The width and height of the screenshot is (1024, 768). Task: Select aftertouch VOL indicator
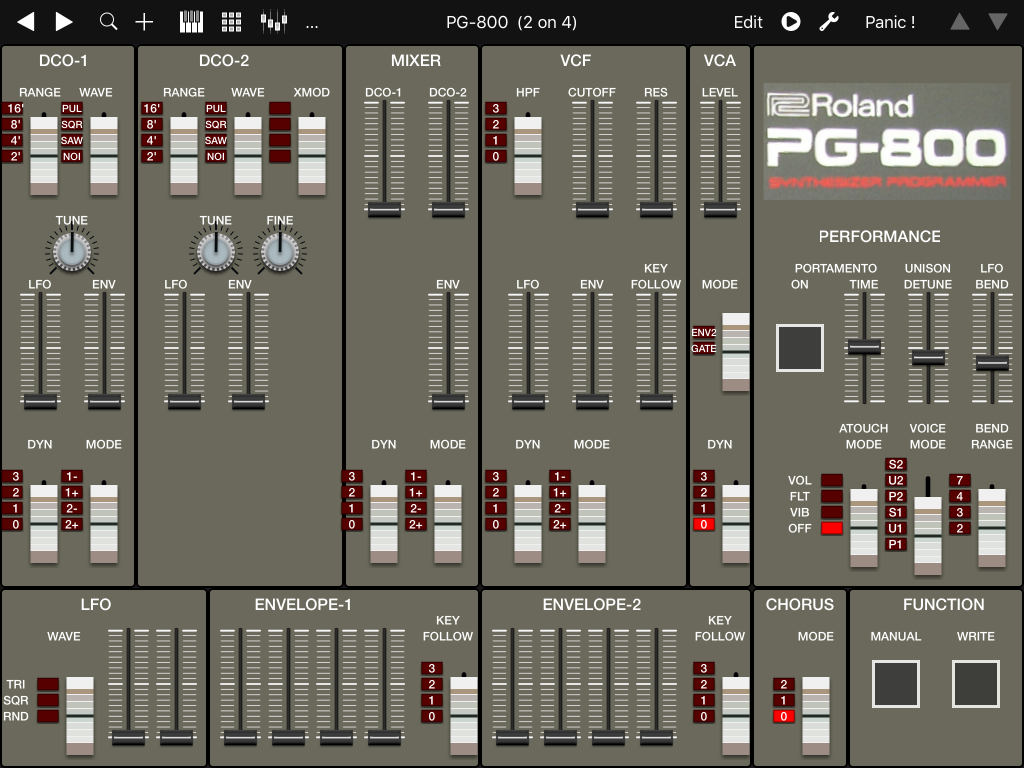[x=831, y=481]
